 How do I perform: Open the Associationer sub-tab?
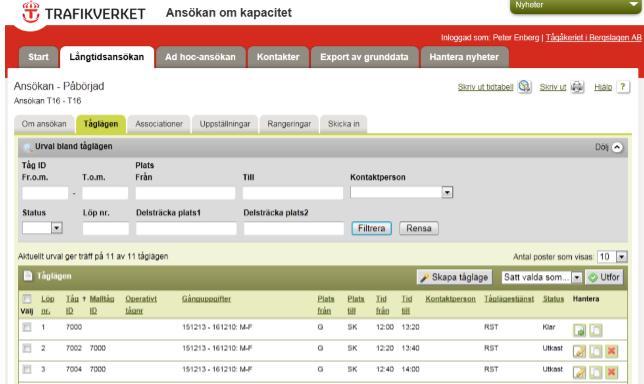(x=159, y=124)
